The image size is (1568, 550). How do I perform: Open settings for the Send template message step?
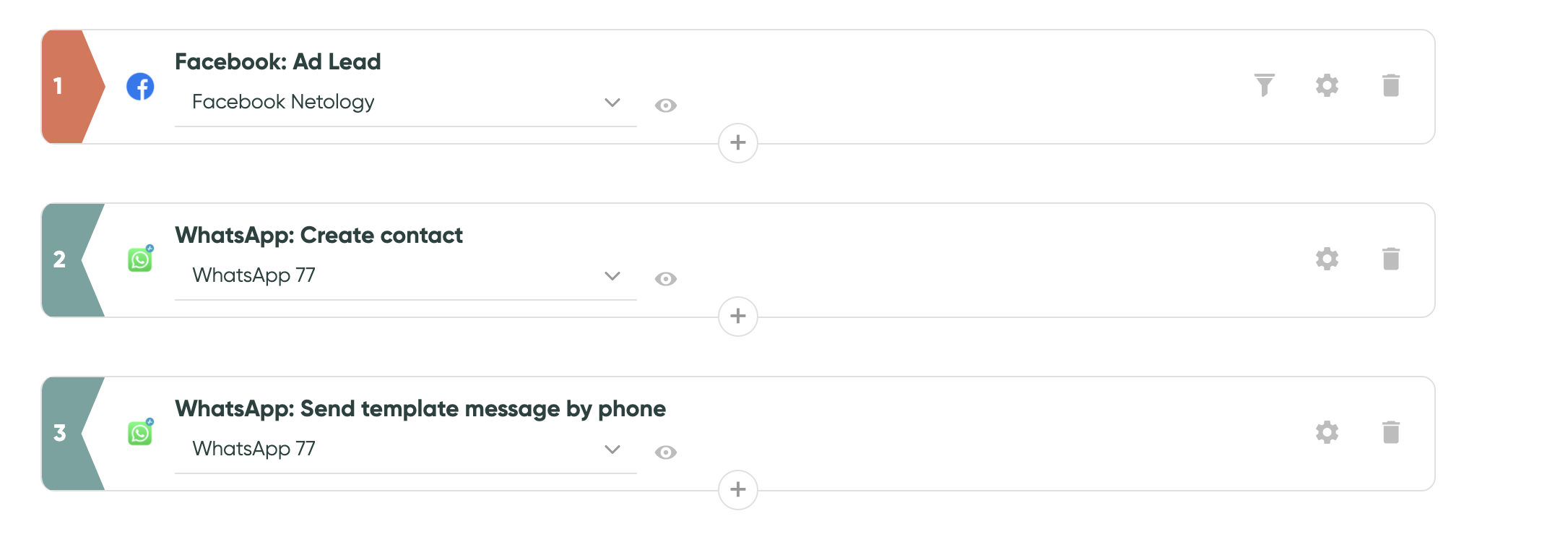click(1327, 432)
